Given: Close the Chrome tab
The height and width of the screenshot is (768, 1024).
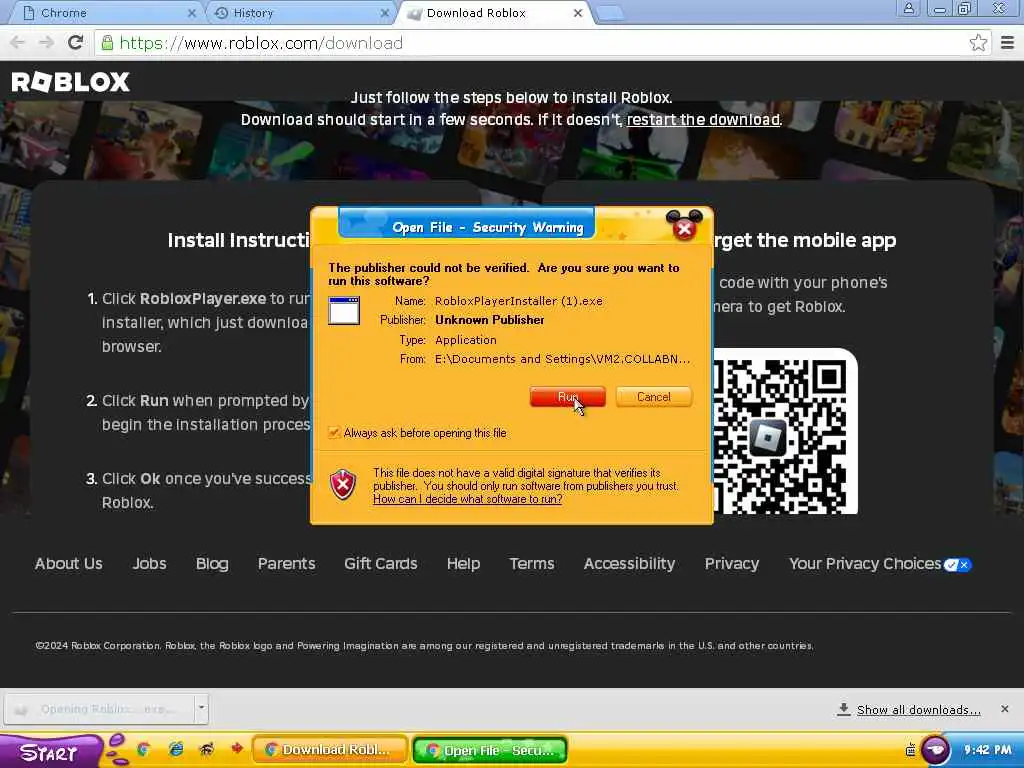Looking at the screenshot, I should [x=191, y=13].
